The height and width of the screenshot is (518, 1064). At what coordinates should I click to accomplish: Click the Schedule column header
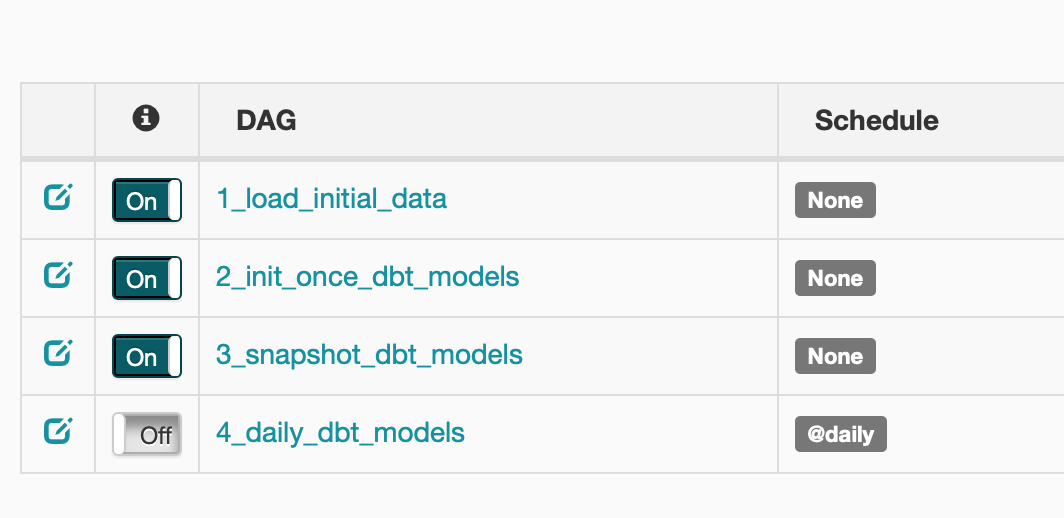click(x=877, y=121)
